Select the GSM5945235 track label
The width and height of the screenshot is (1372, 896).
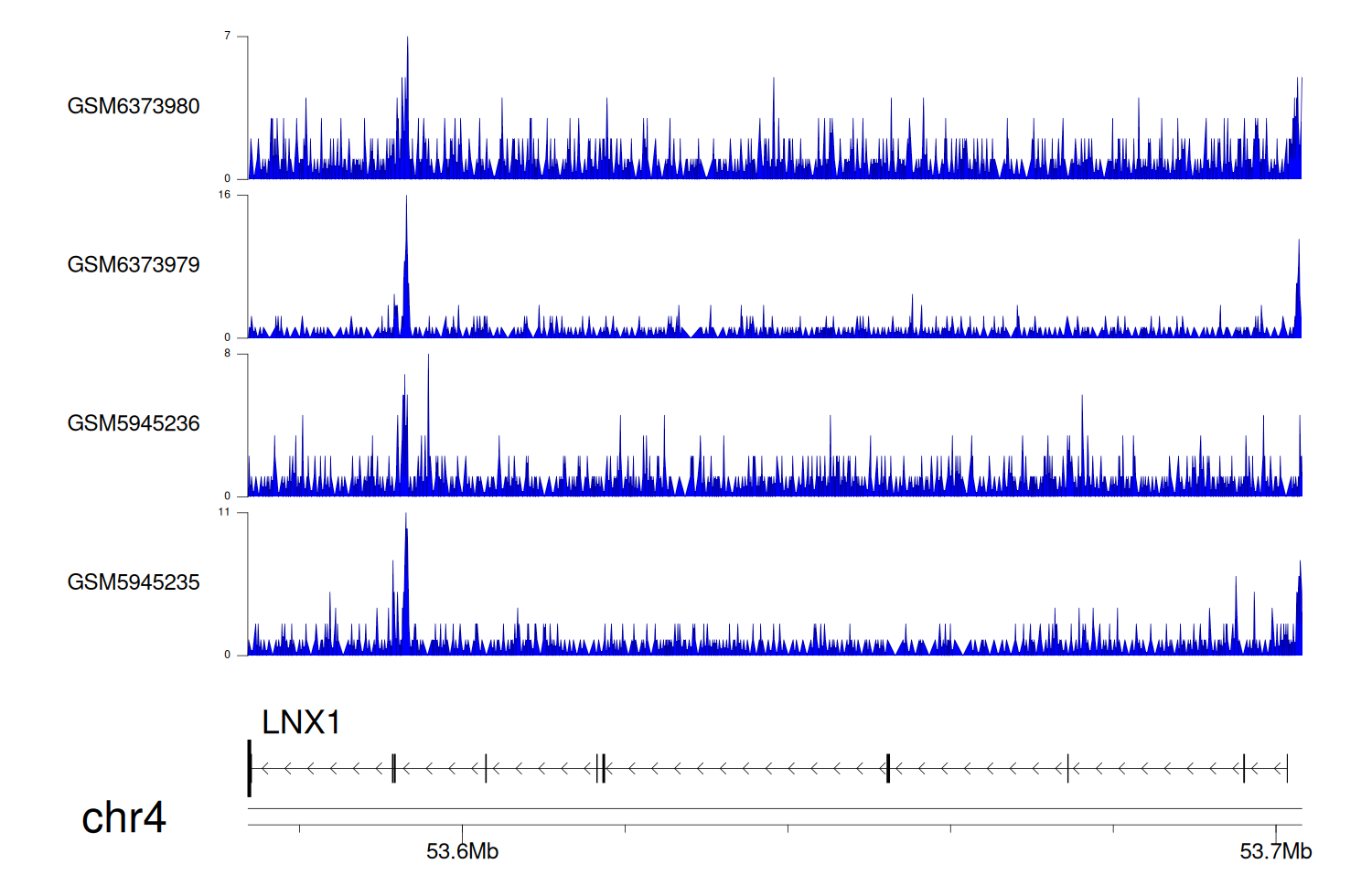134,582
